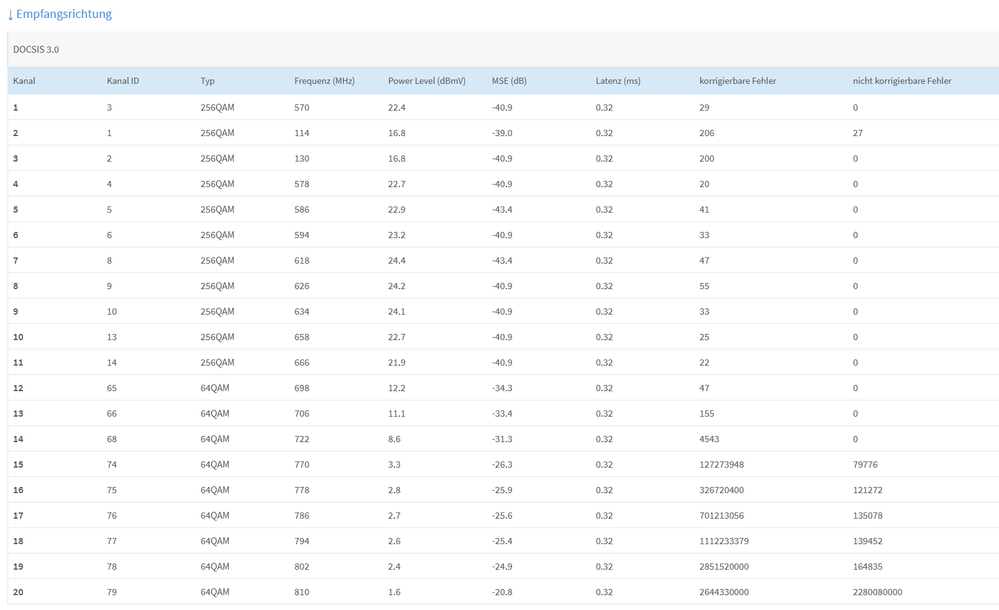Select frequency value 802

[301, 567]
